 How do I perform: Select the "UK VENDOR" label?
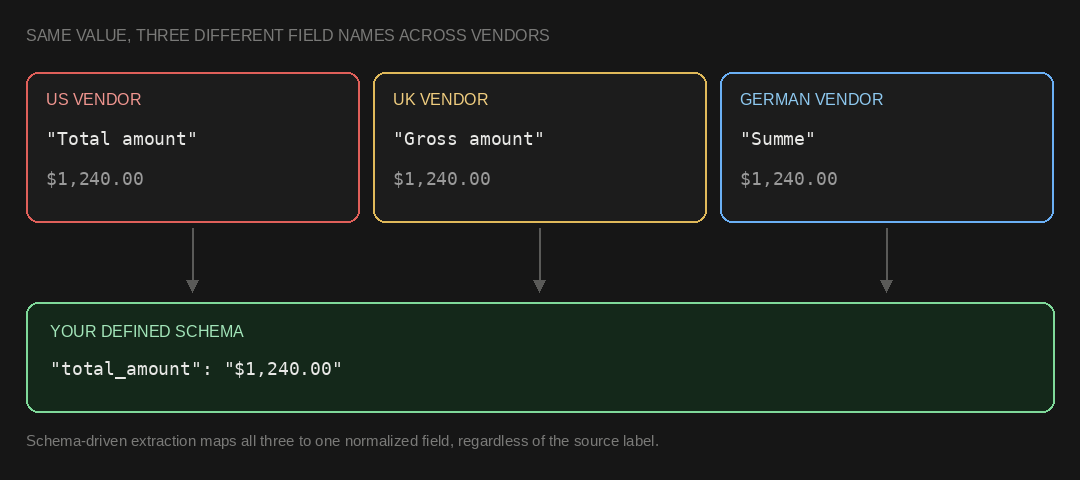pyautogui.click(x=441, y=99)
